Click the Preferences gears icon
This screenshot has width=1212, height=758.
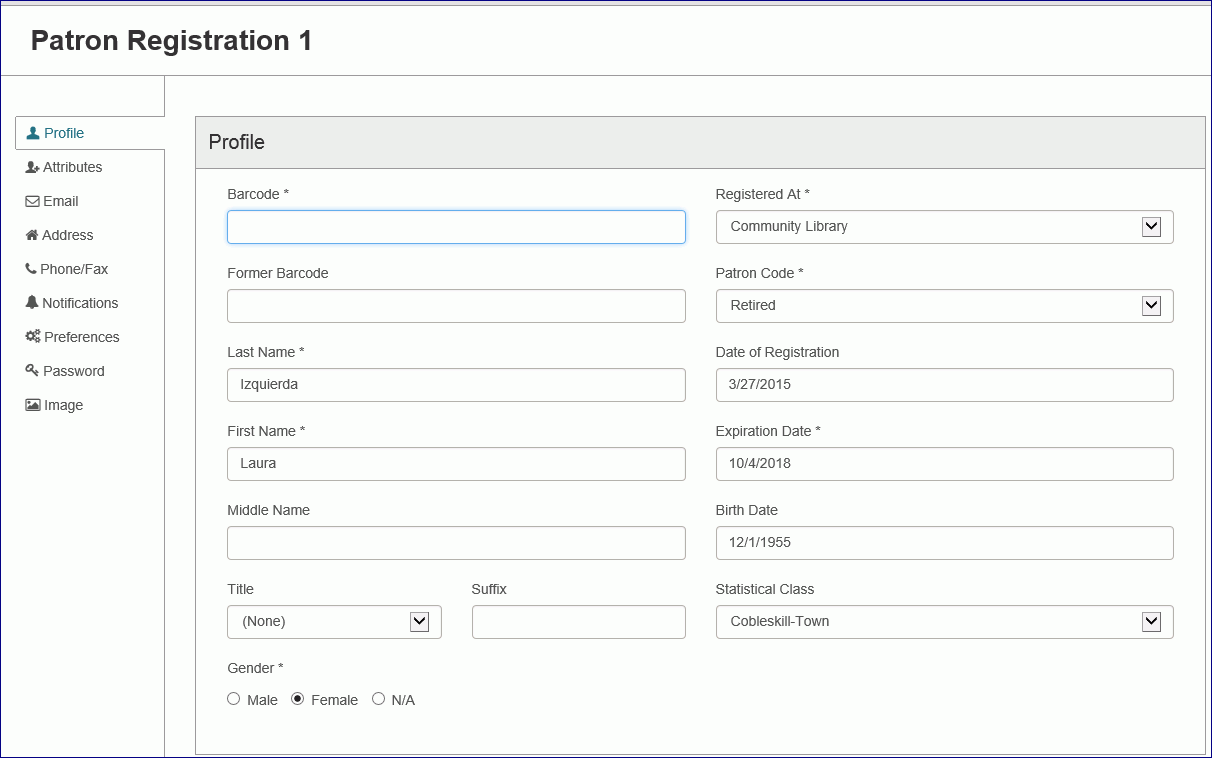point(33,337)
